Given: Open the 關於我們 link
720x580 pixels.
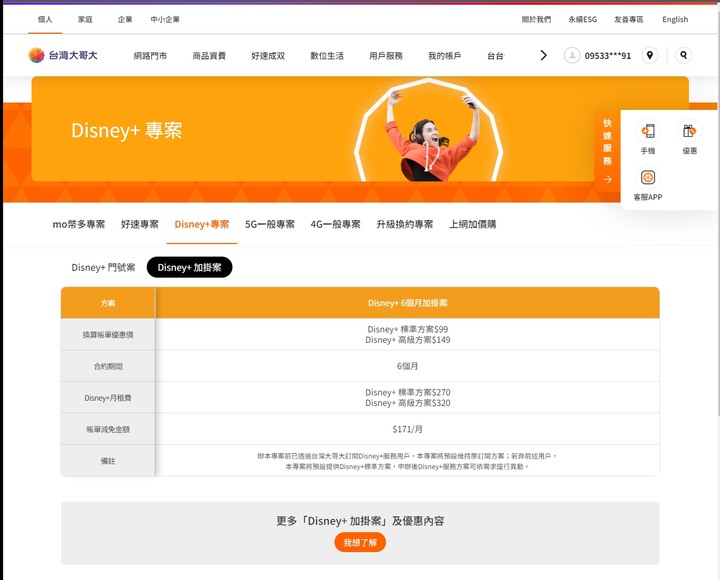Looking at the screenshot, I should 536,19.
